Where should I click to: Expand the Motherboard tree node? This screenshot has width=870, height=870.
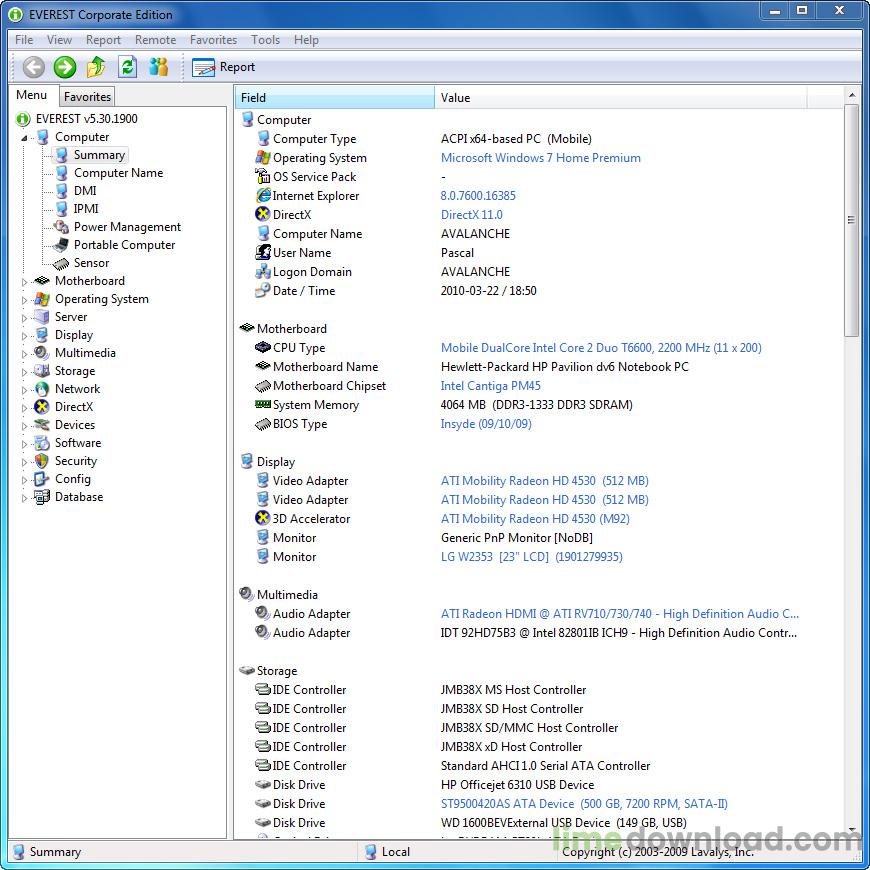[x=25, y=282]
